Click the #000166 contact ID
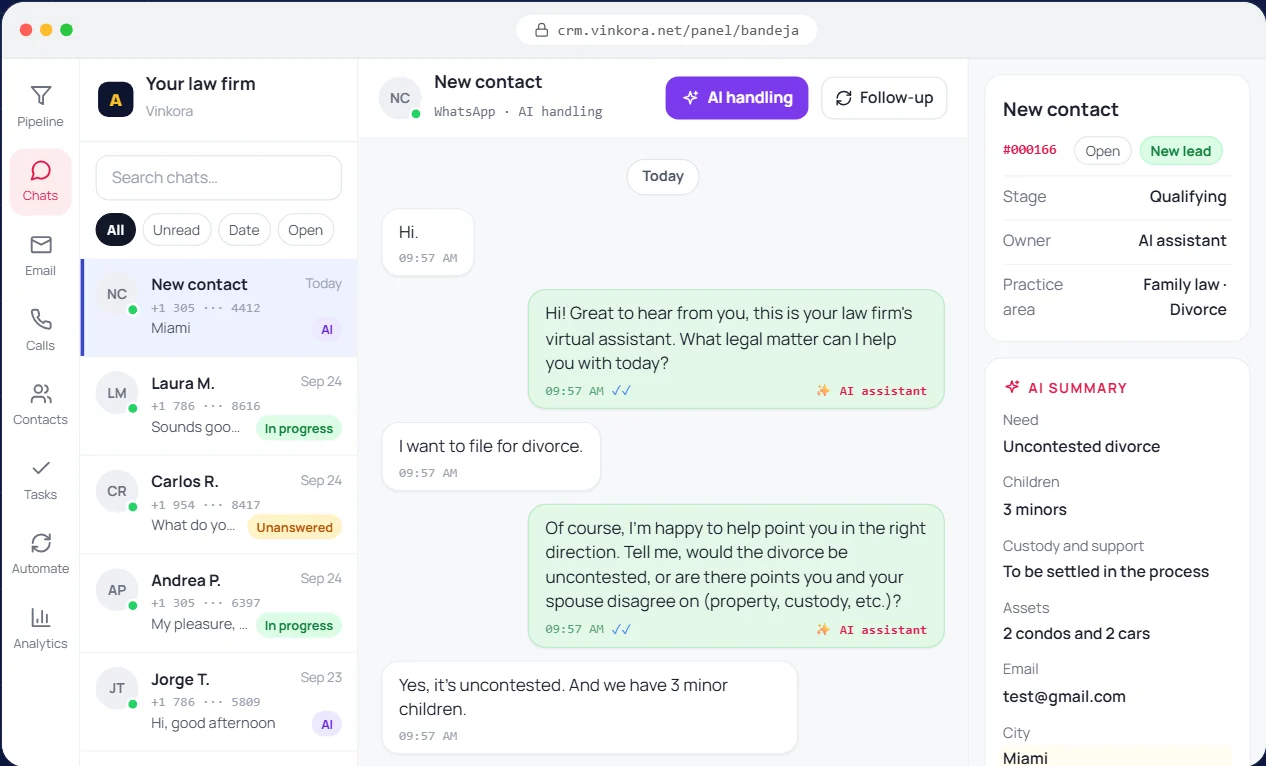Screen dimensions: 1266x766 pyautogui.click(x=1030, y=150)
